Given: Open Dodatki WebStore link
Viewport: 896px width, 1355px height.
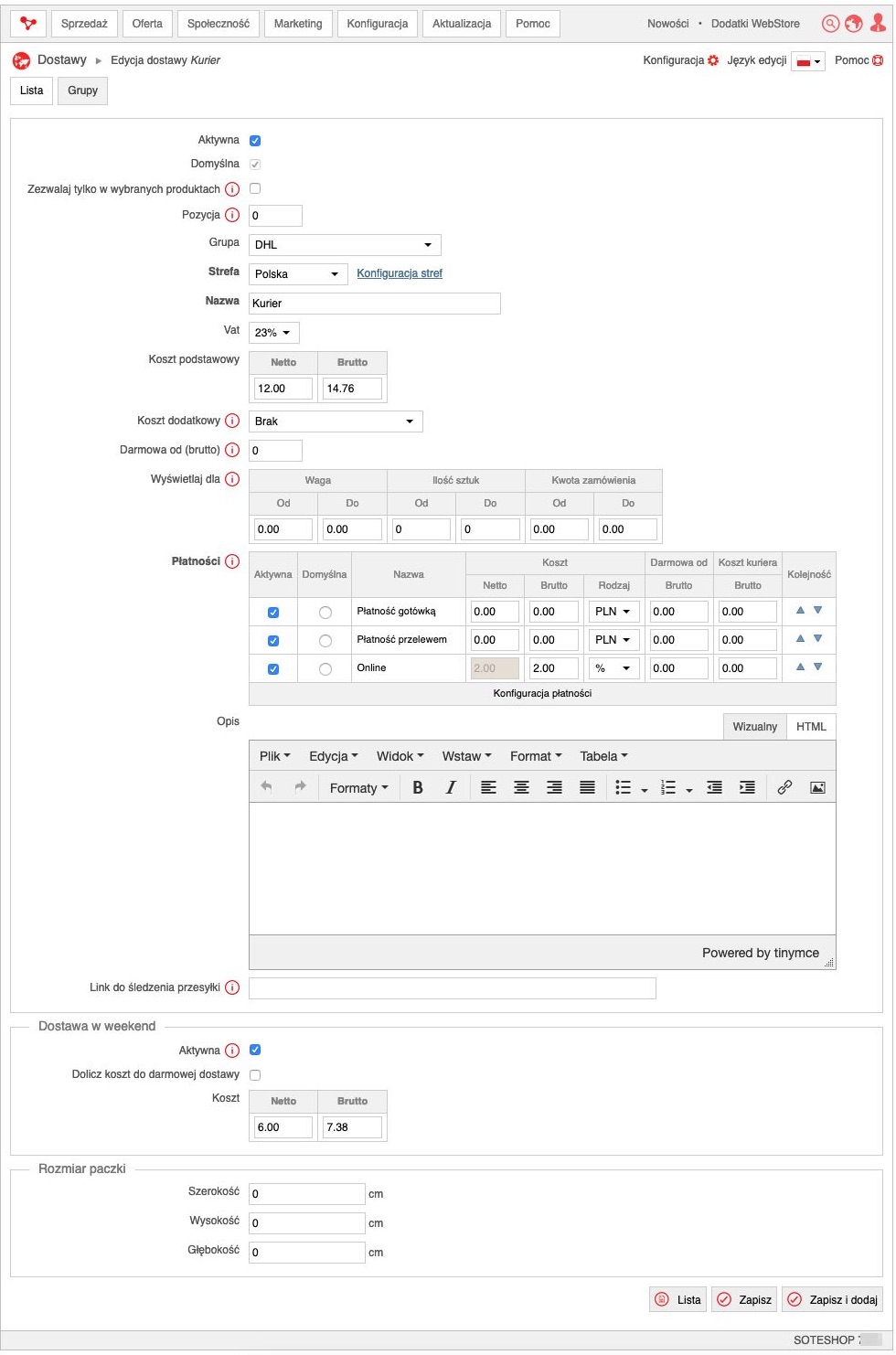Looking at the screenshot, I should [x=755, y=24].
